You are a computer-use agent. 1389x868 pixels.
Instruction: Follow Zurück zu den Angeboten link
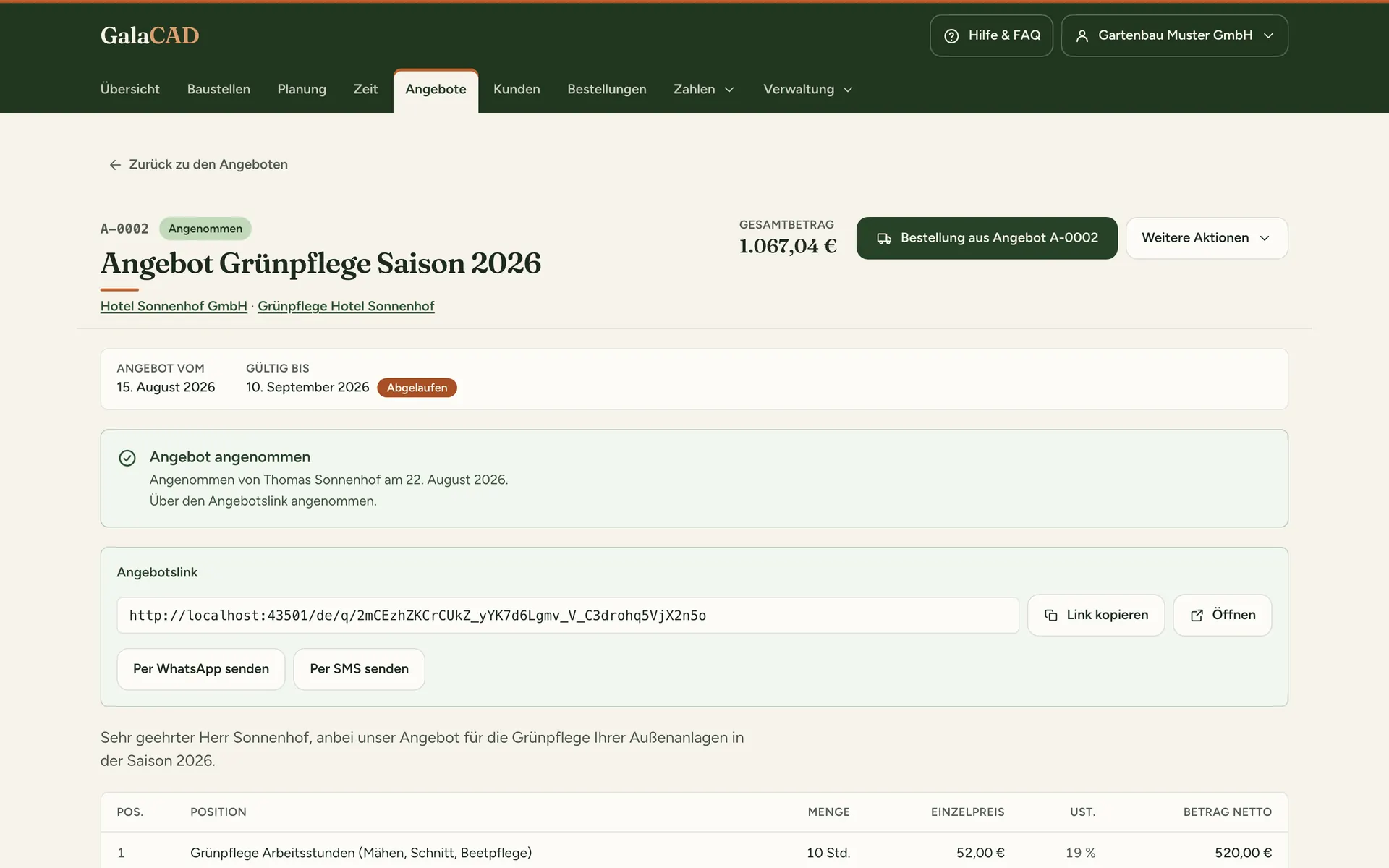point(198,165)
